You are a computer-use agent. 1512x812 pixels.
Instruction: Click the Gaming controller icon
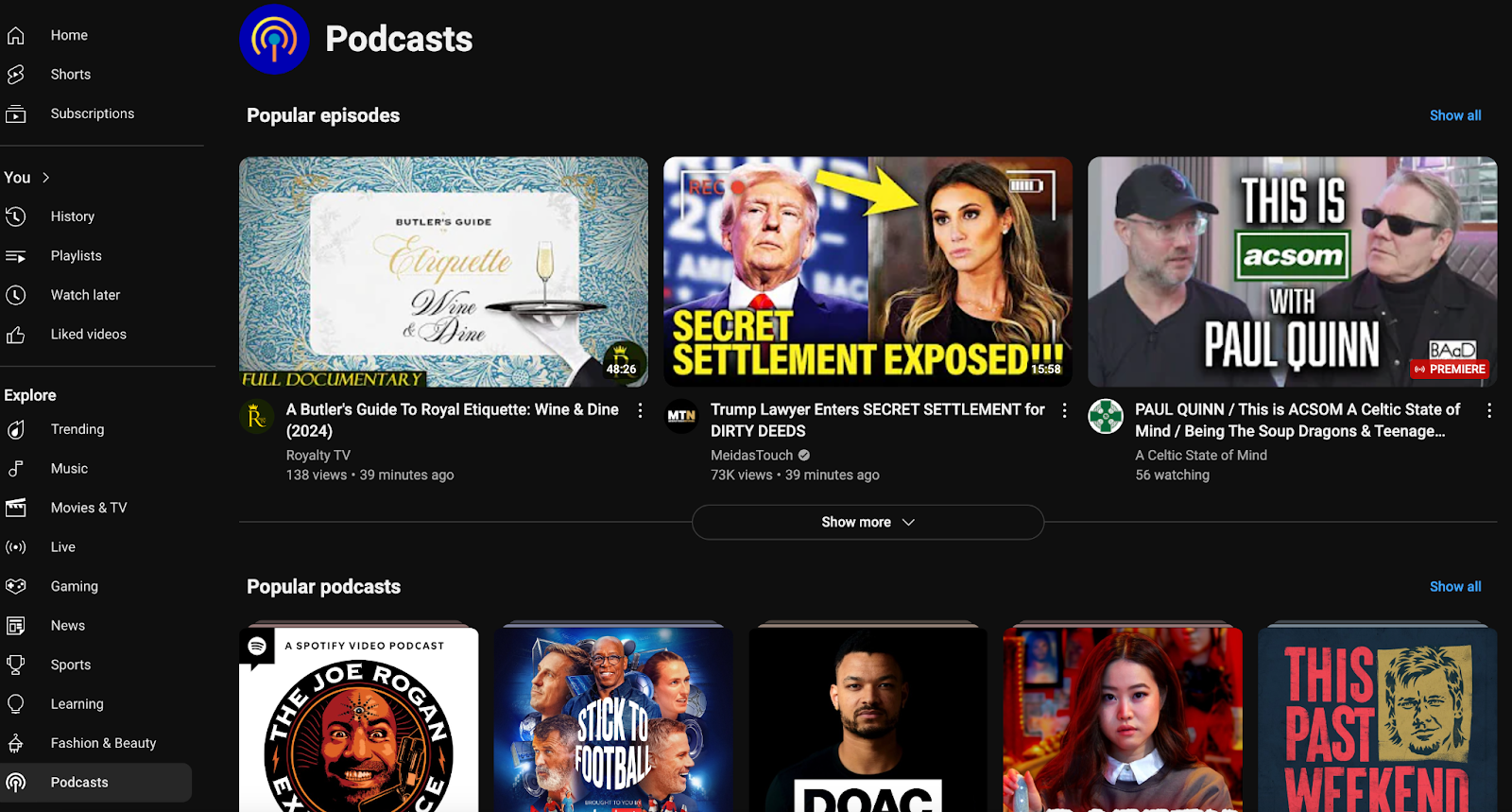15,586
